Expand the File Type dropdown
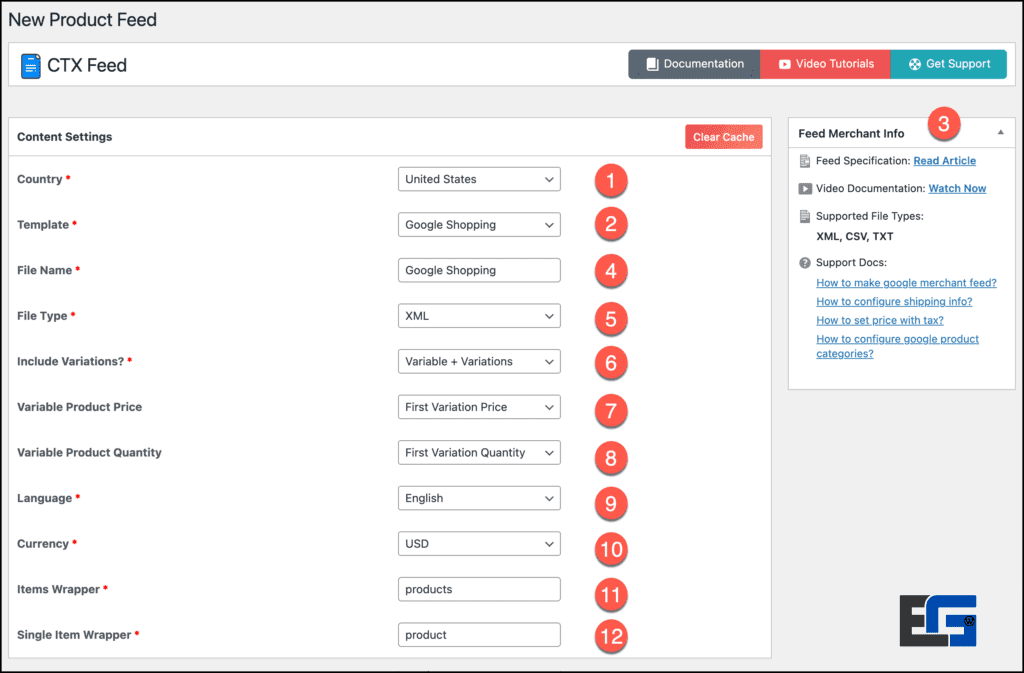 (479, 316)
